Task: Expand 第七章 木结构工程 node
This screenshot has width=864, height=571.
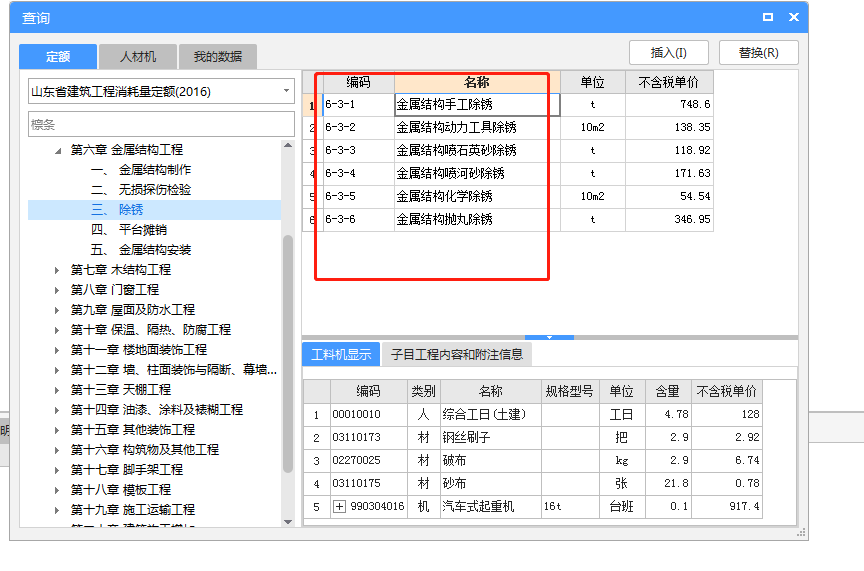Action: [x=57, y=270]
